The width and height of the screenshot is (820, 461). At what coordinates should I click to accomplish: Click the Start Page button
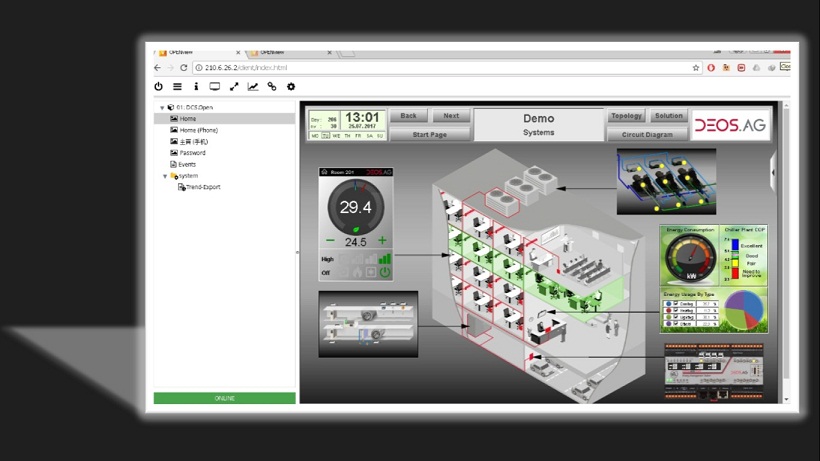click(429, 134)
